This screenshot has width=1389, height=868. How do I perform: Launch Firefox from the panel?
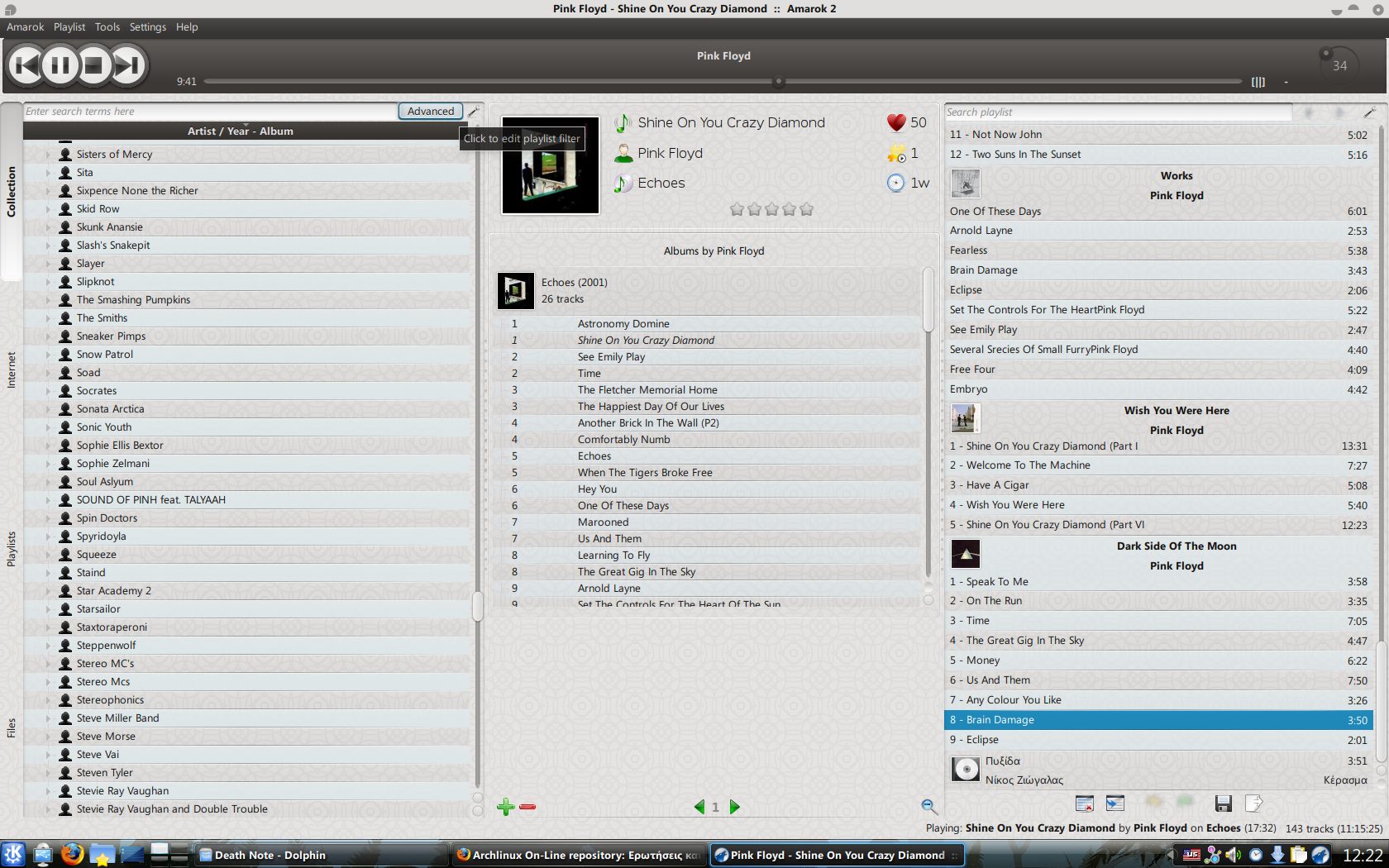click(72, 855)
